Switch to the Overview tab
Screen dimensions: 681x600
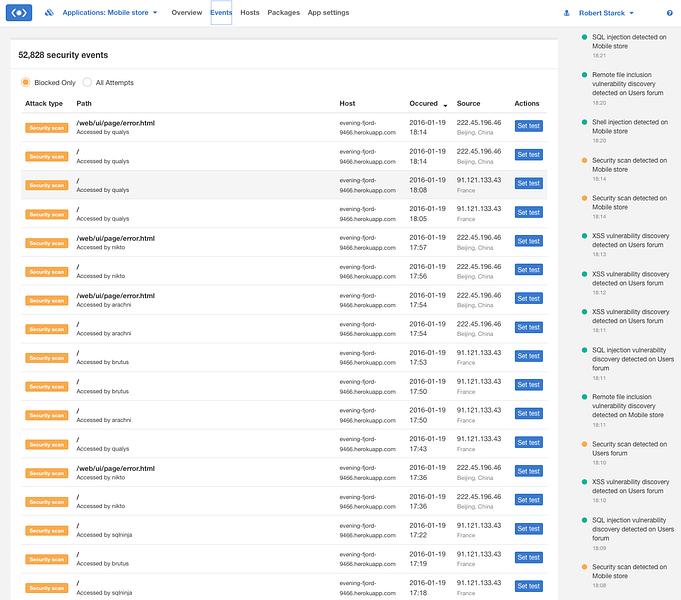tap(187, 13)
